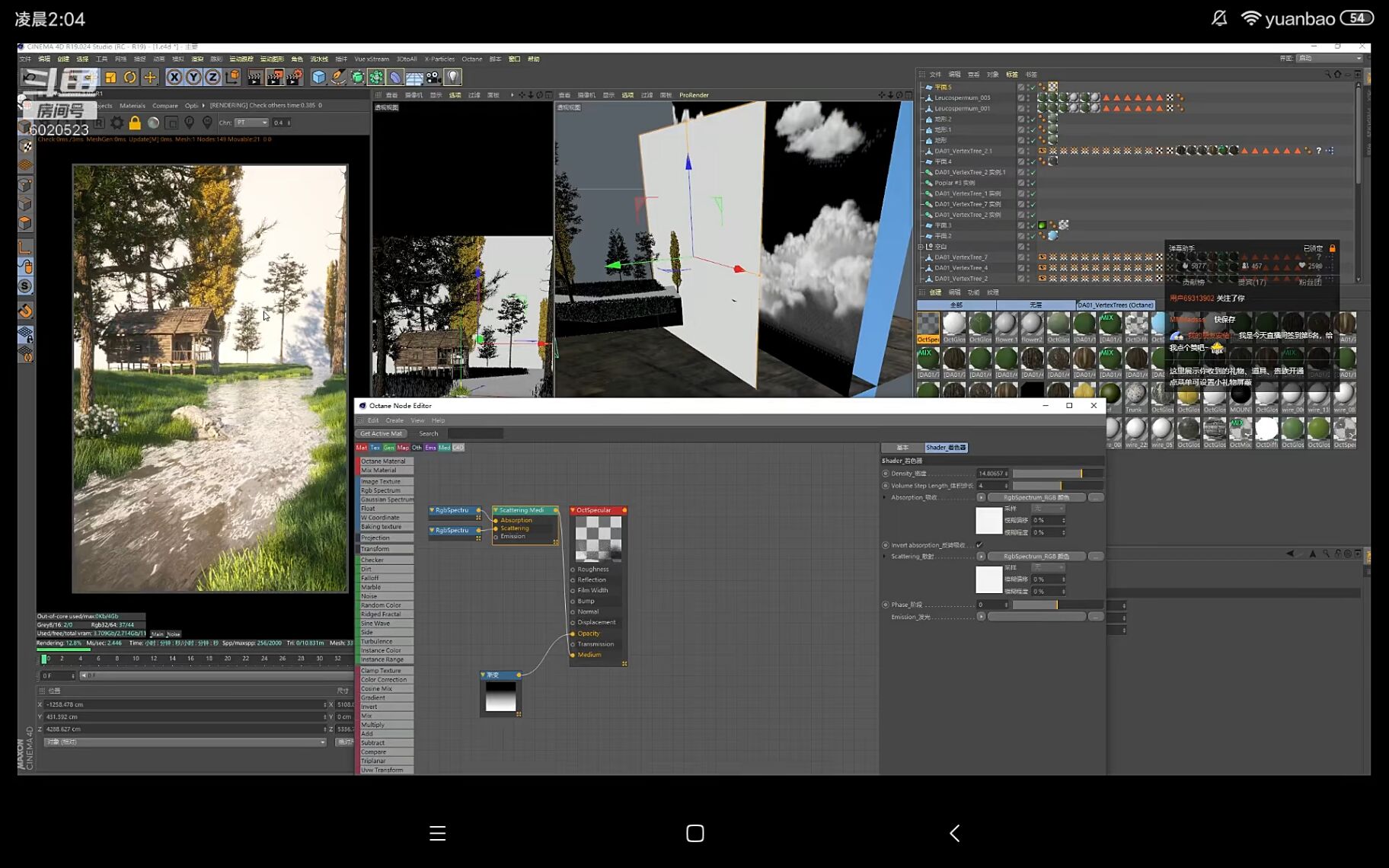Open the spline Pen tool
Screen dimensions: 1389x868
point(338,77)
